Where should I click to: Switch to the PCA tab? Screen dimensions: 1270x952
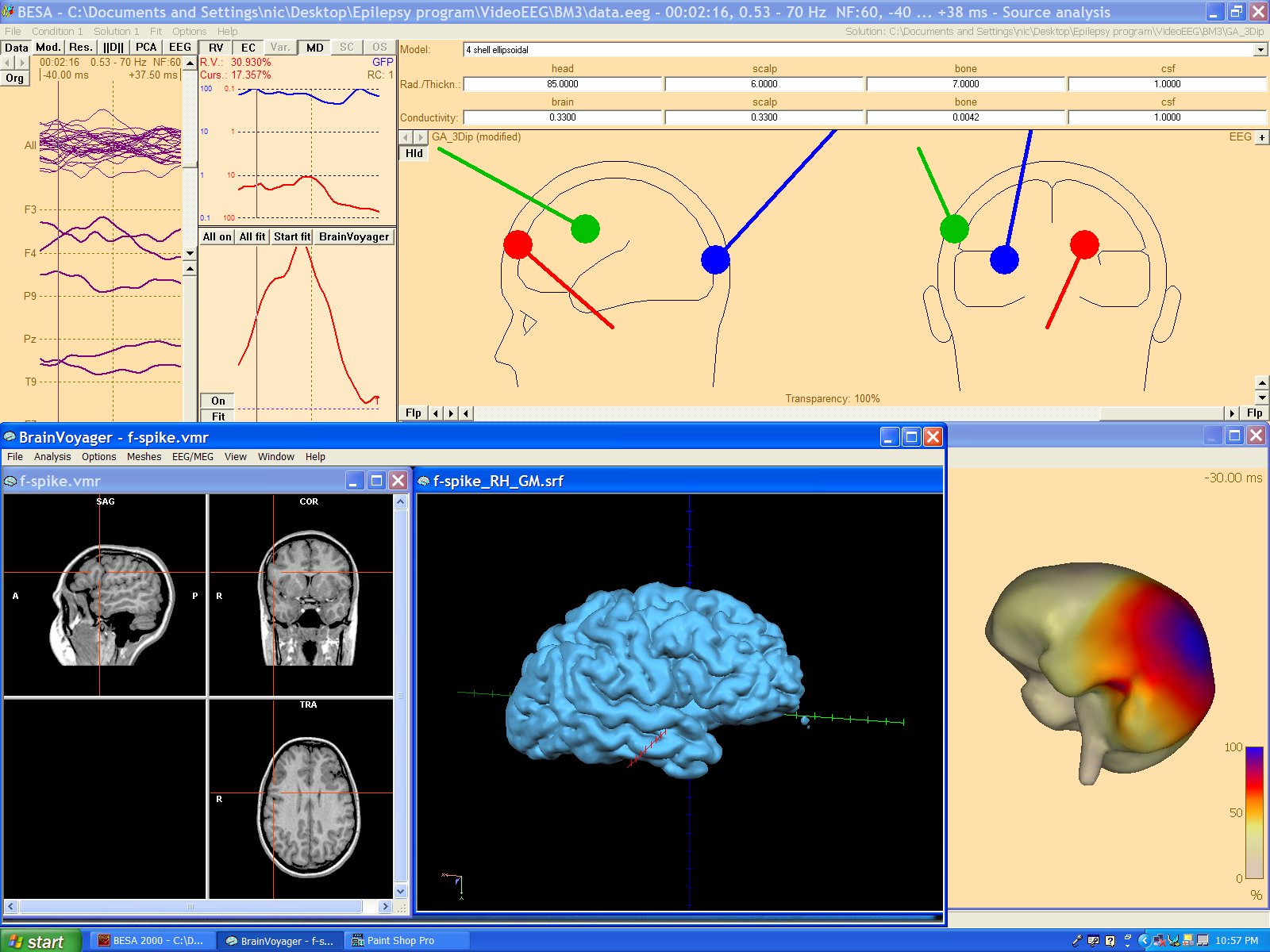click(146, 48)
